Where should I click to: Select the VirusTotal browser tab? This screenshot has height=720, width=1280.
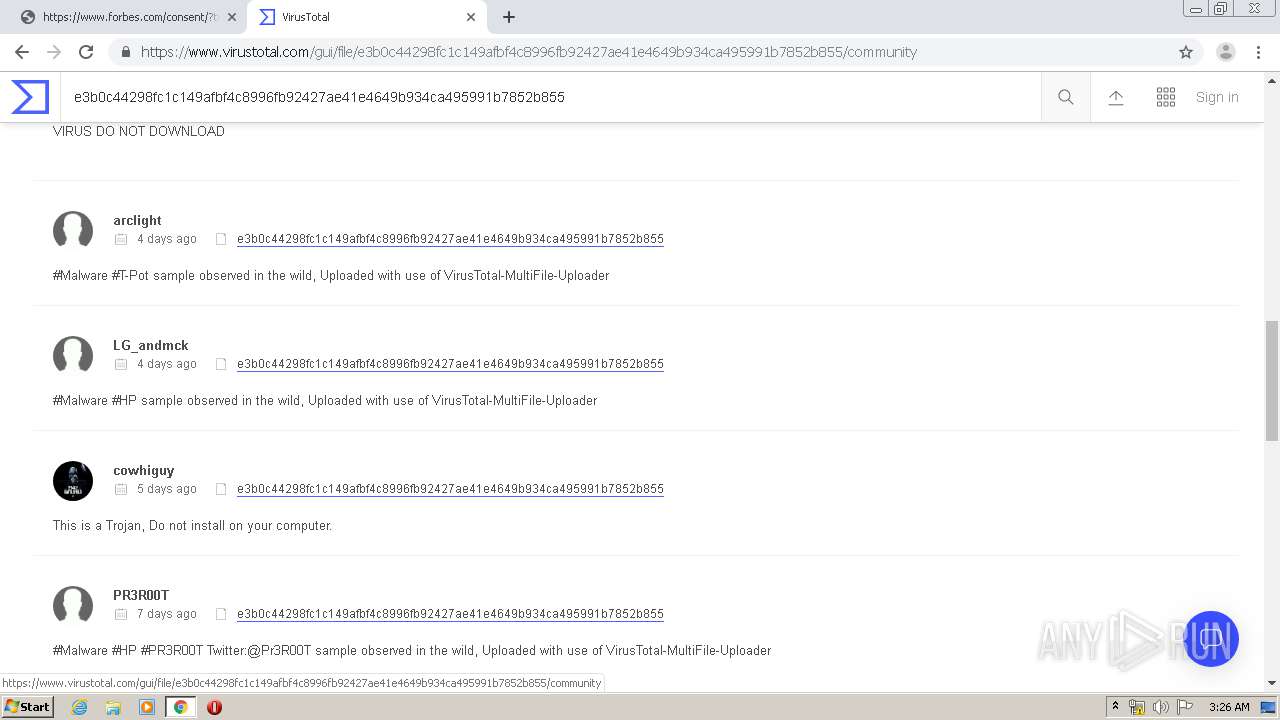tap(366, 17)
